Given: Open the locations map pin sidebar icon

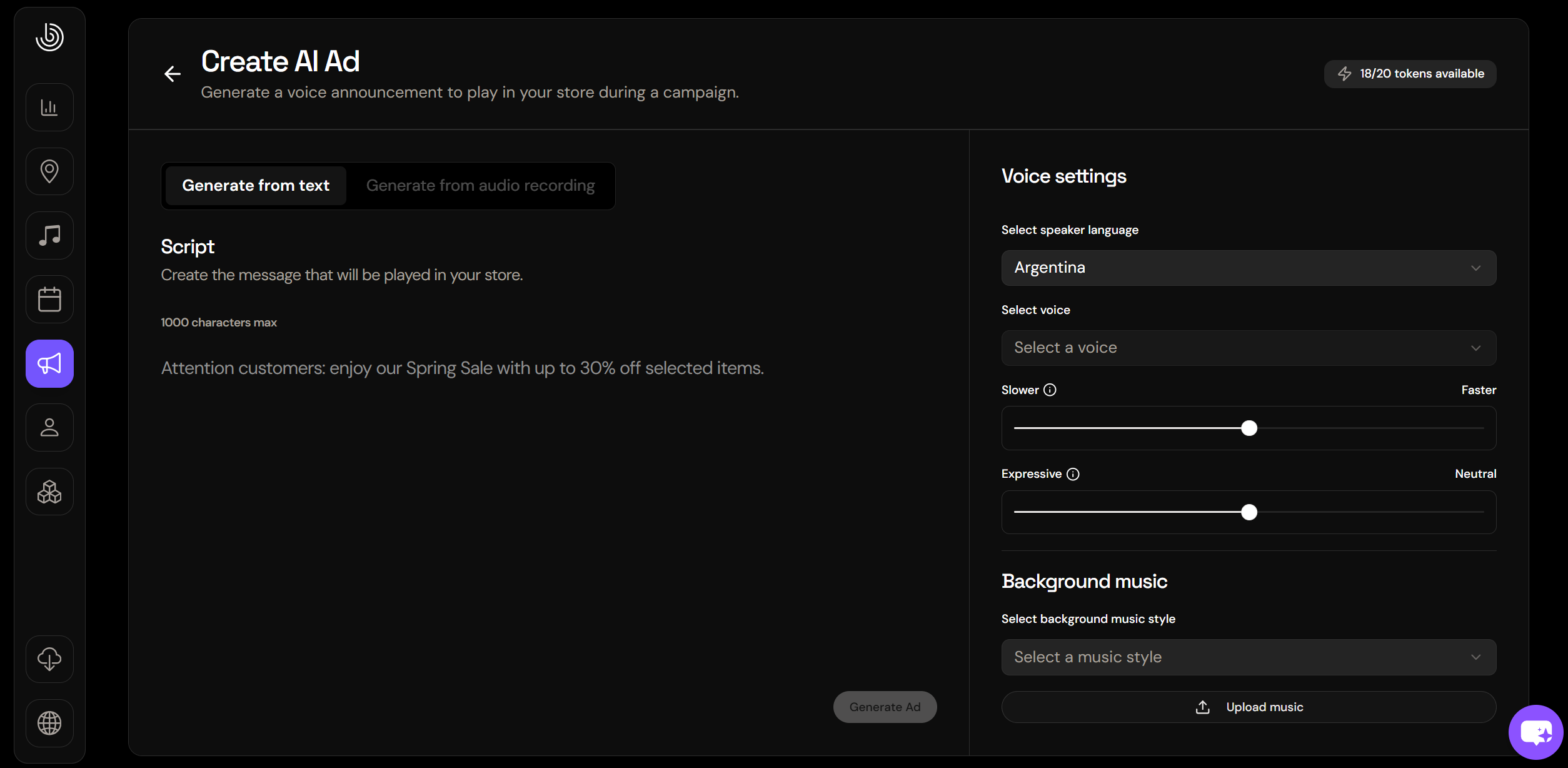Looking at the screenshot, I should 49,171.
